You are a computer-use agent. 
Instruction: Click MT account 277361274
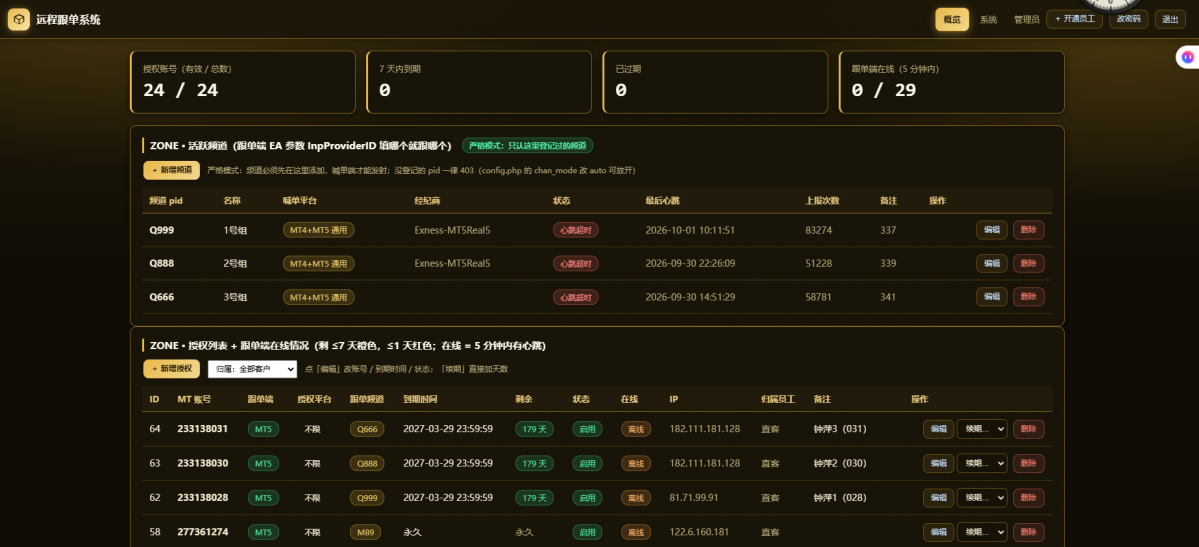coord(203,532)
